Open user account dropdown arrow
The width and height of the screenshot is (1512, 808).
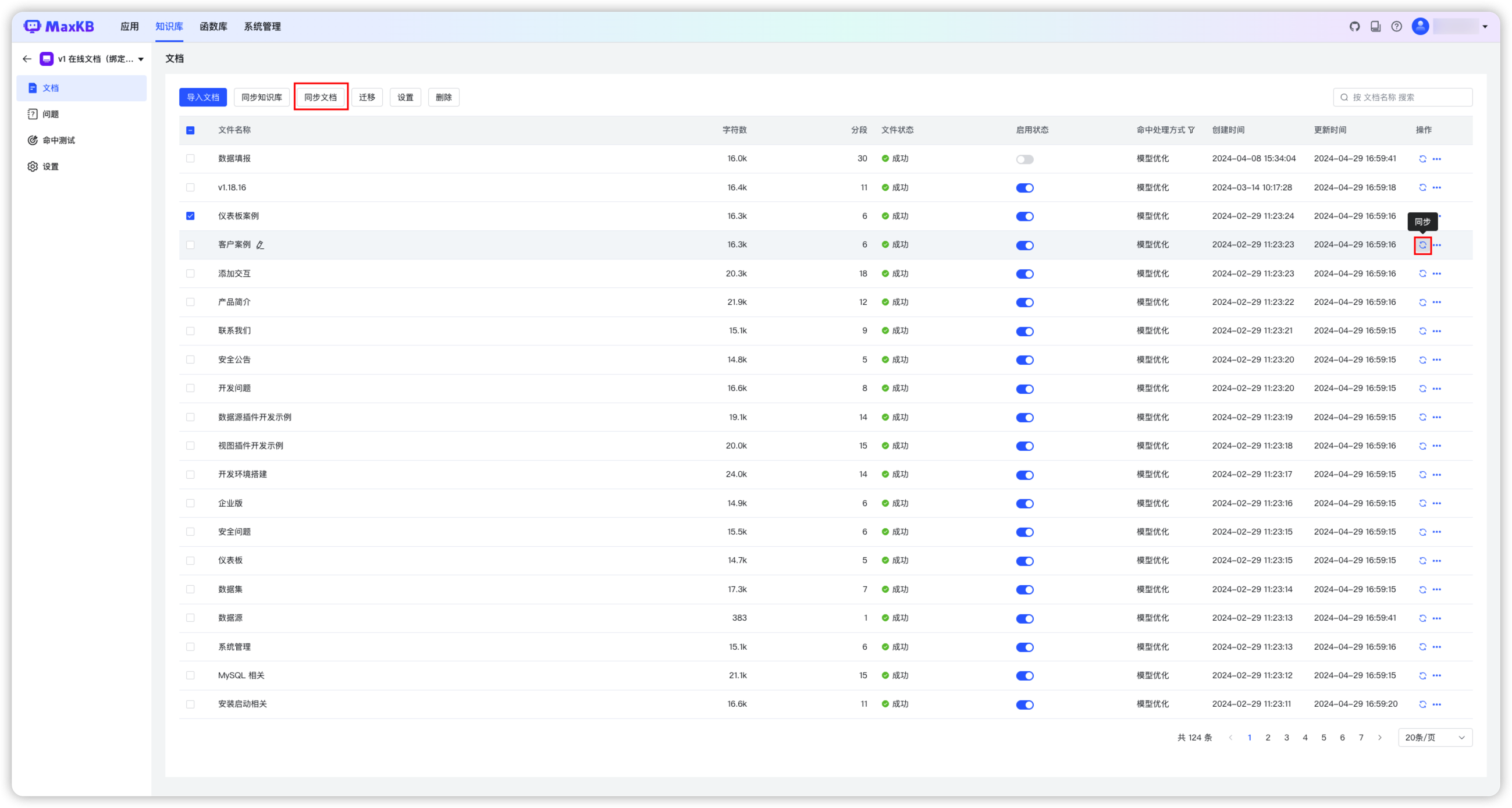pyautogui.click(x=1485, y=26)
